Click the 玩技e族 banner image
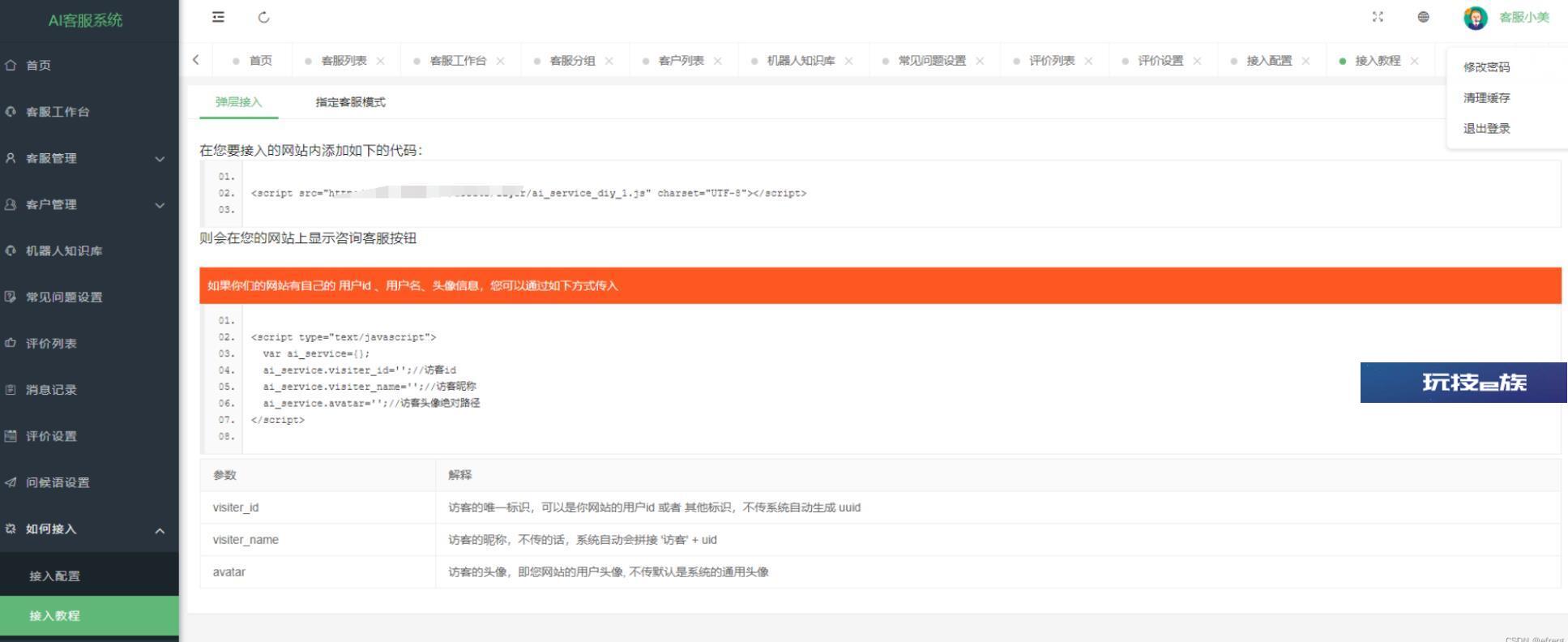1568x642 pixels. click(x=1463, y=383)
